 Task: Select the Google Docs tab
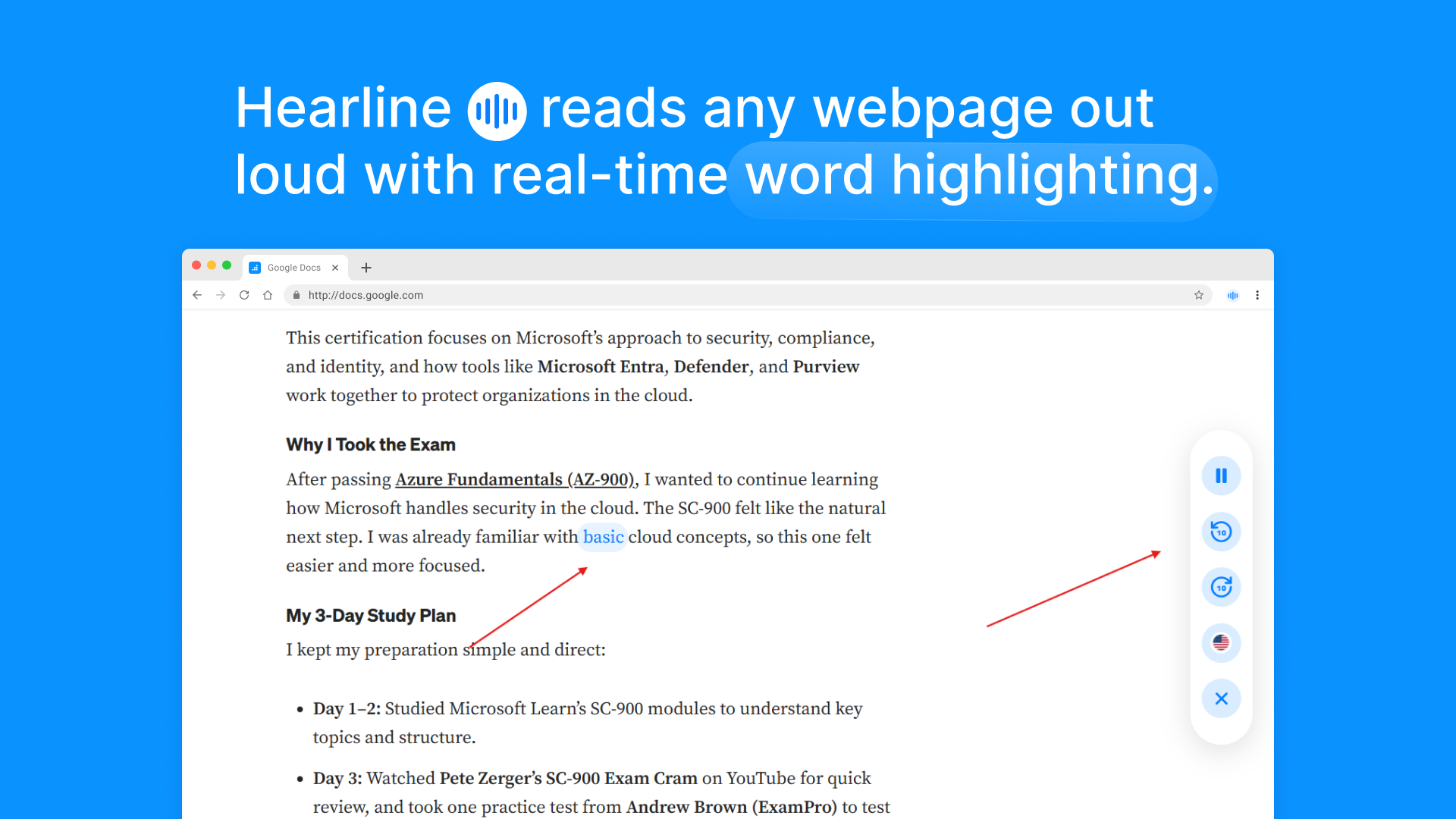pyautogui.click(x=296, y=268)
